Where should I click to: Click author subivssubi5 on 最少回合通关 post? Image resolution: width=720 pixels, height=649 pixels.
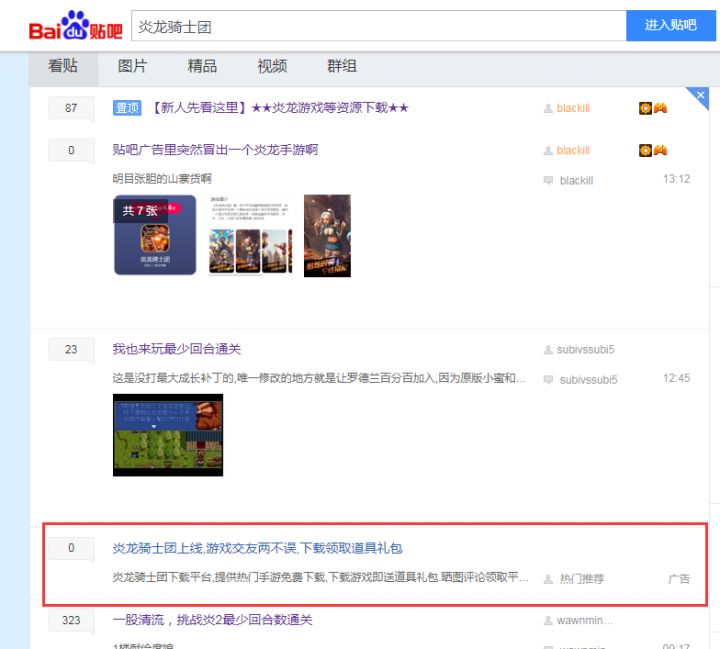pyautogui.click(x=585, y=350)
